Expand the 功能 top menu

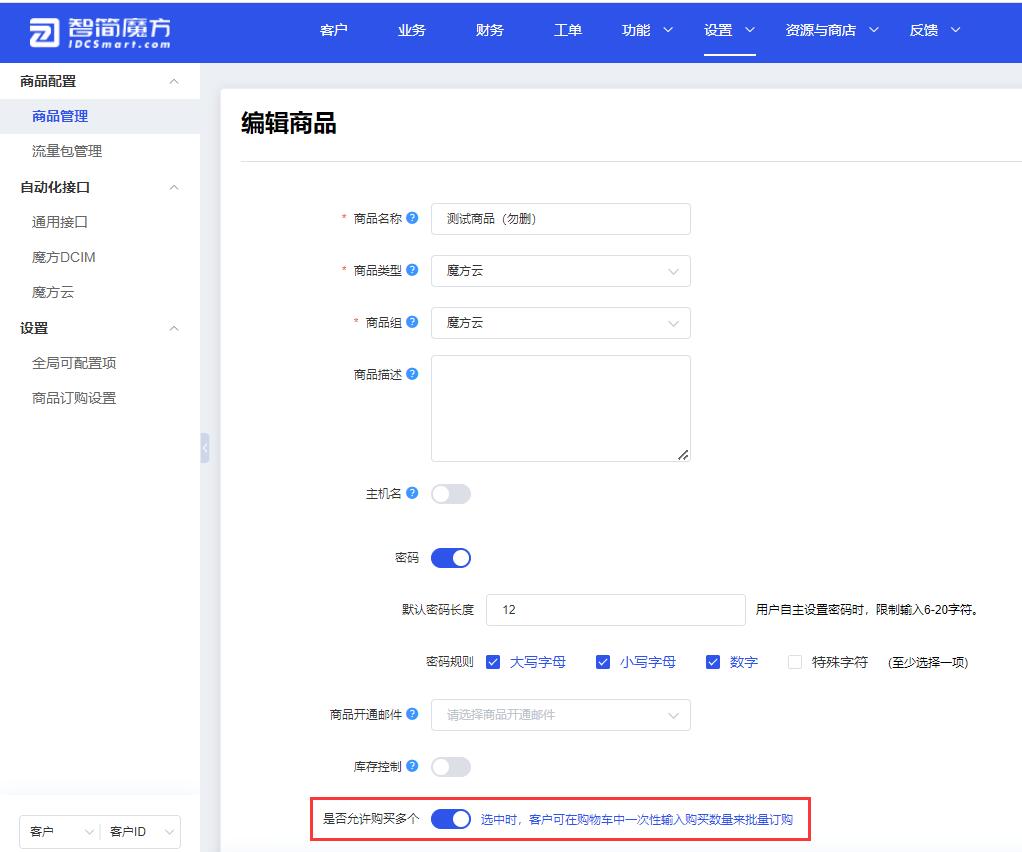click(x=647, y=30)
